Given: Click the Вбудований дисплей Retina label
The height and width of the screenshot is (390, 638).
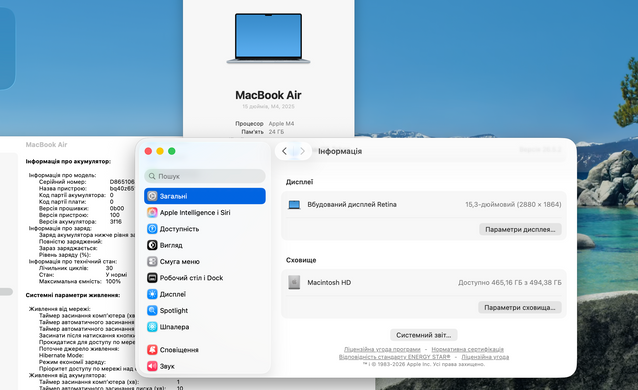Looking at the screenshot, I should click(x=352, y=204).
